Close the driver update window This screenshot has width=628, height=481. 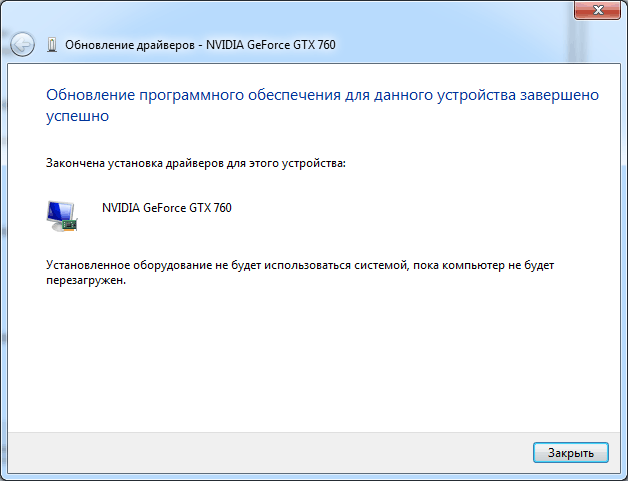(597, 10)
